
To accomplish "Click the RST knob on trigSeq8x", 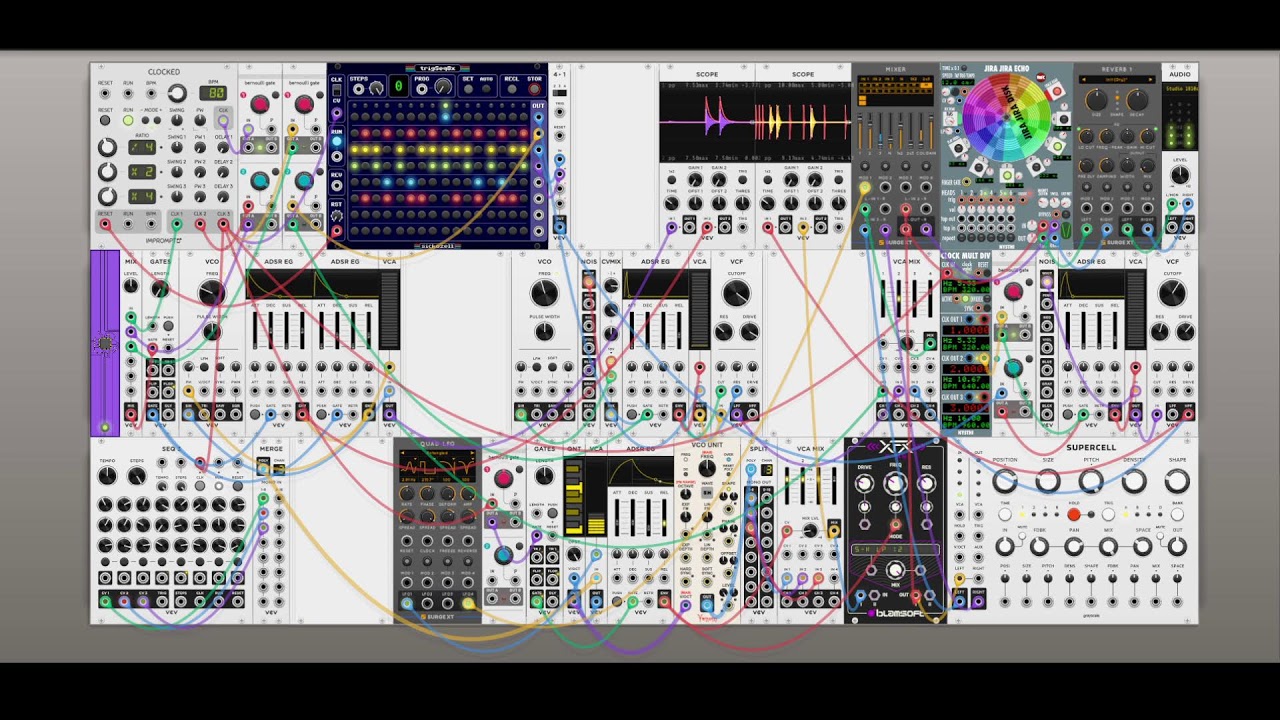I will [x=337, y=216].
